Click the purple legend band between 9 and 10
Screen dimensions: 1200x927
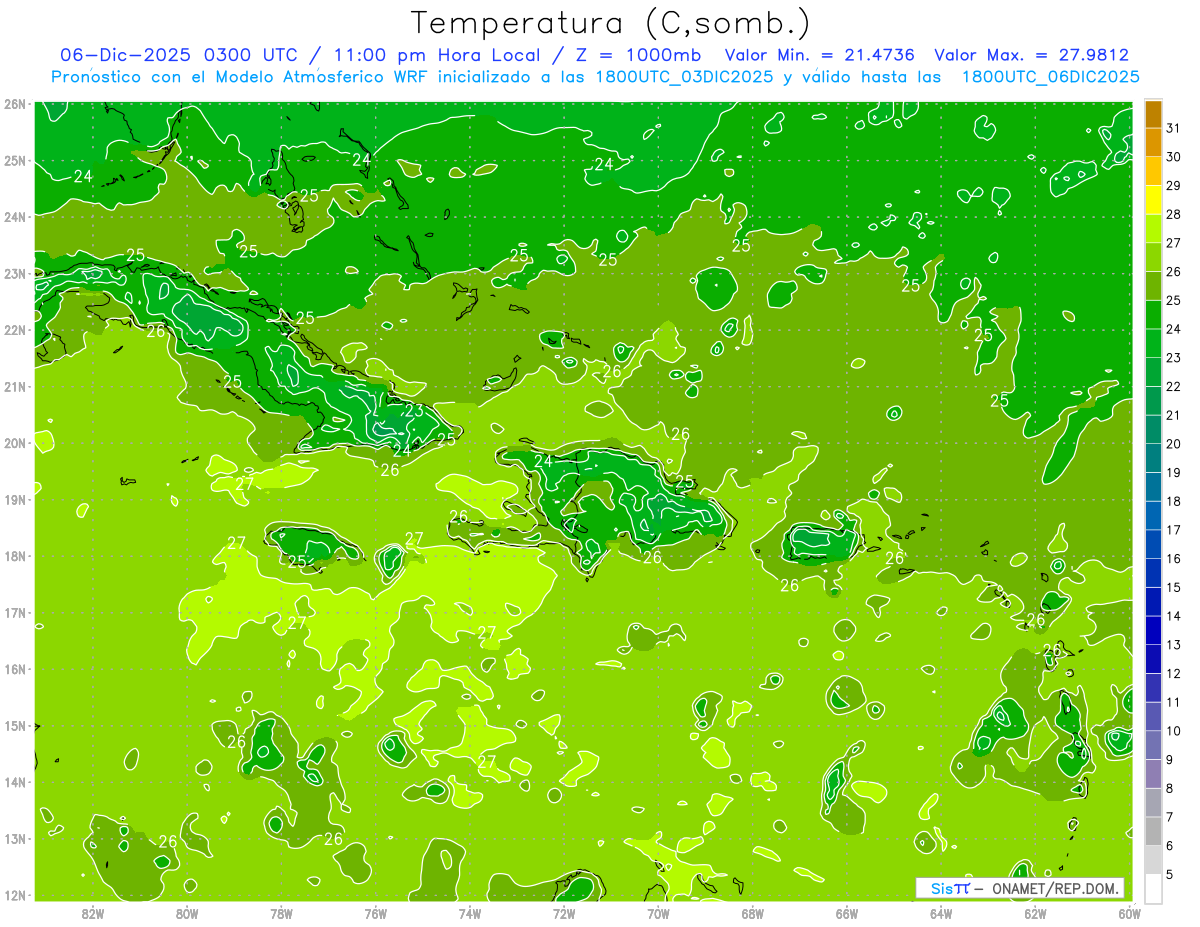coord(1153,745)
